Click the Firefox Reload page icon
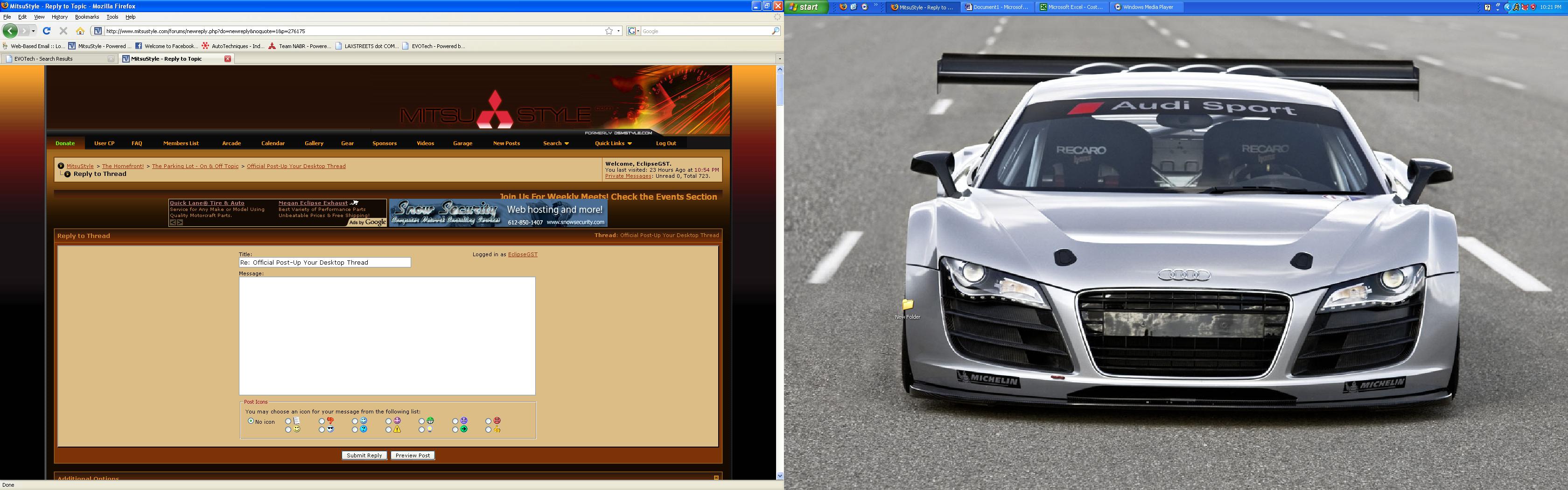 tap(47, 31)
